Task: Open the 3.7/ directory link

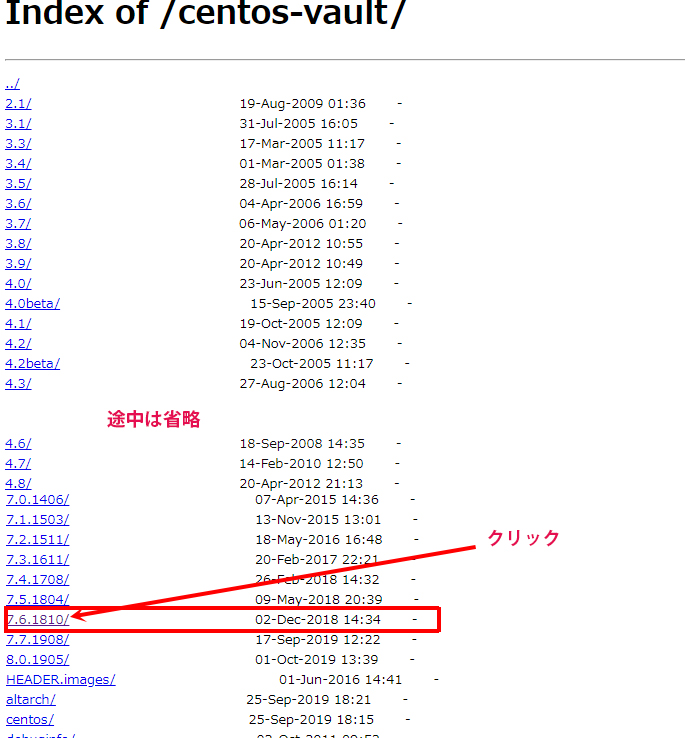Action: [x=18, y=224]
